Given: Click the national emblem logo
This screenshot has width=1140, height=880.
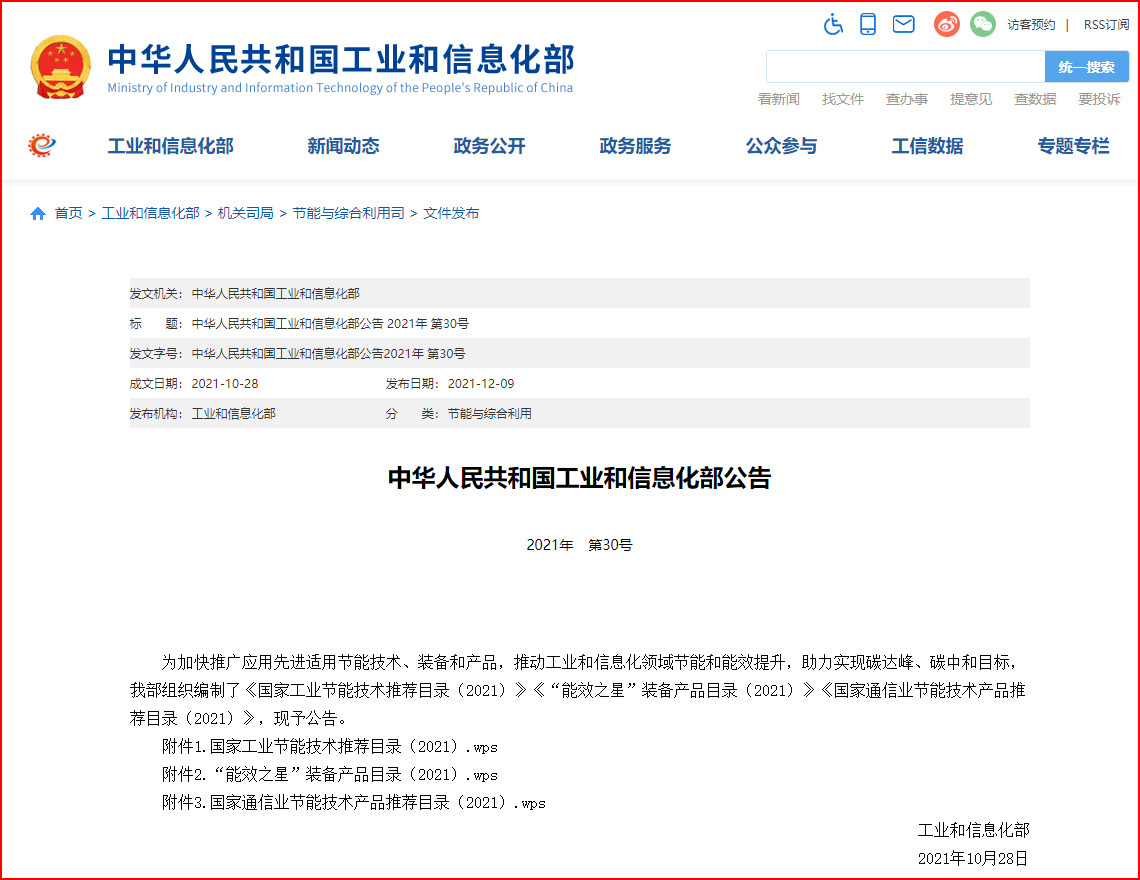Looking at the screenshot, I should click(x=60, y=66).
